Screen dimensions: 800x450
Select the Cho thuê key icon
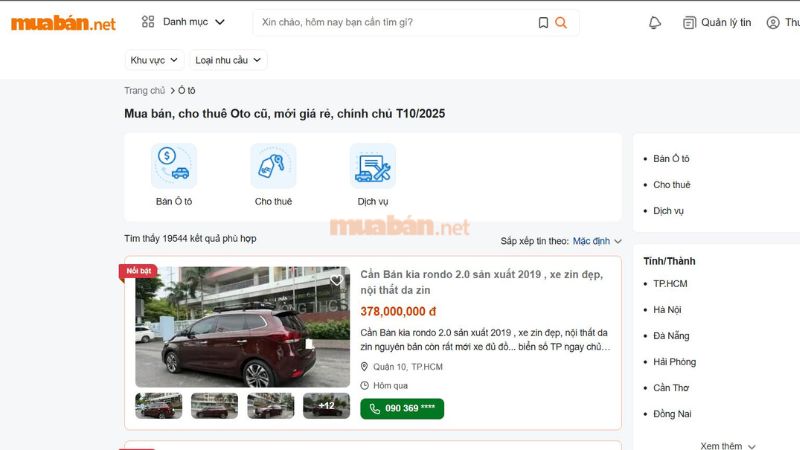pyautogui.click(x=273, y=166)
